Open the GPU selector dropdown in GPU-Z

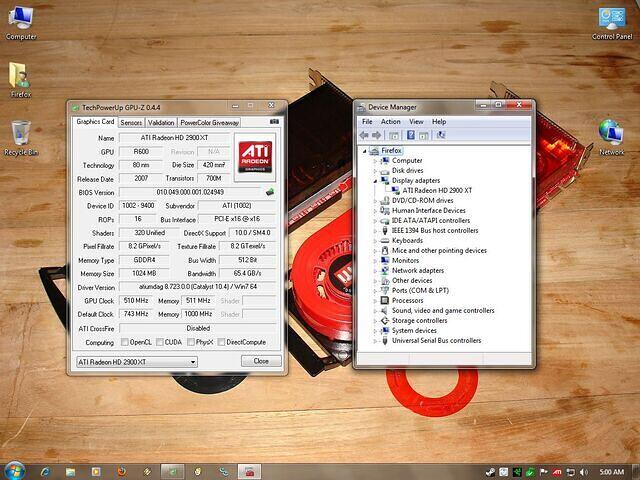coord(137,362)
